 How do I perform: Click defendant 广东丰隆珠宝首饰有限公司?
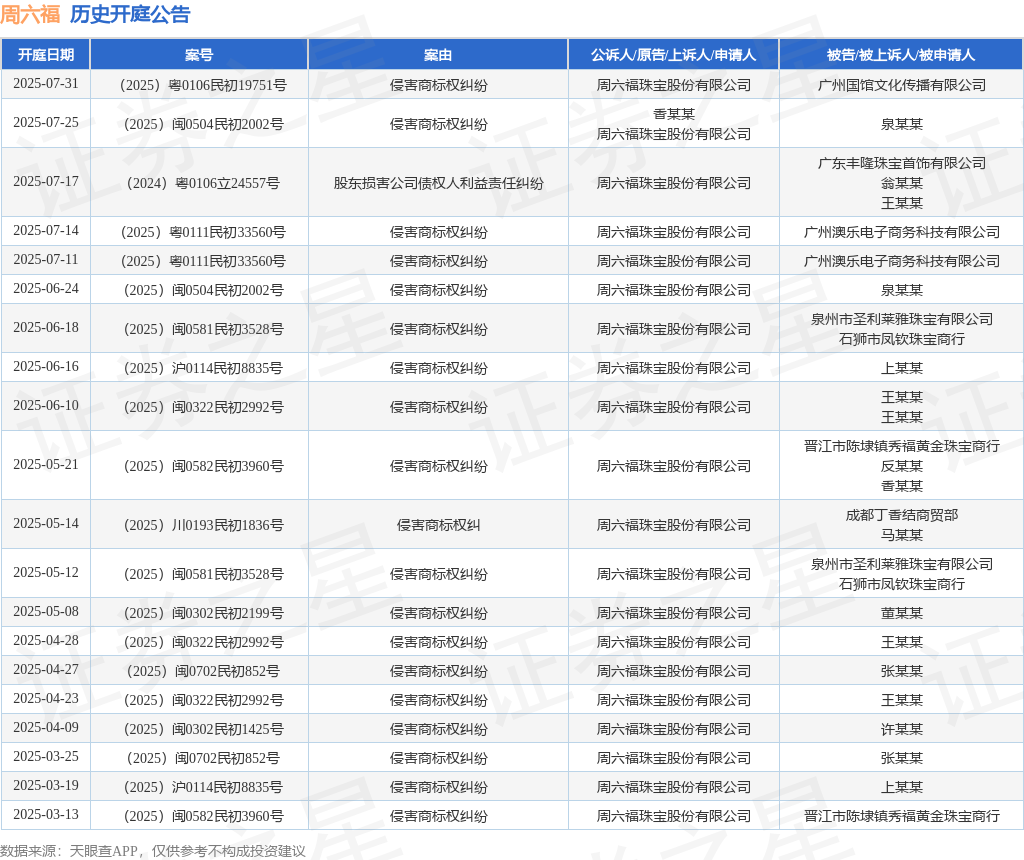click(x=902, y=163)
